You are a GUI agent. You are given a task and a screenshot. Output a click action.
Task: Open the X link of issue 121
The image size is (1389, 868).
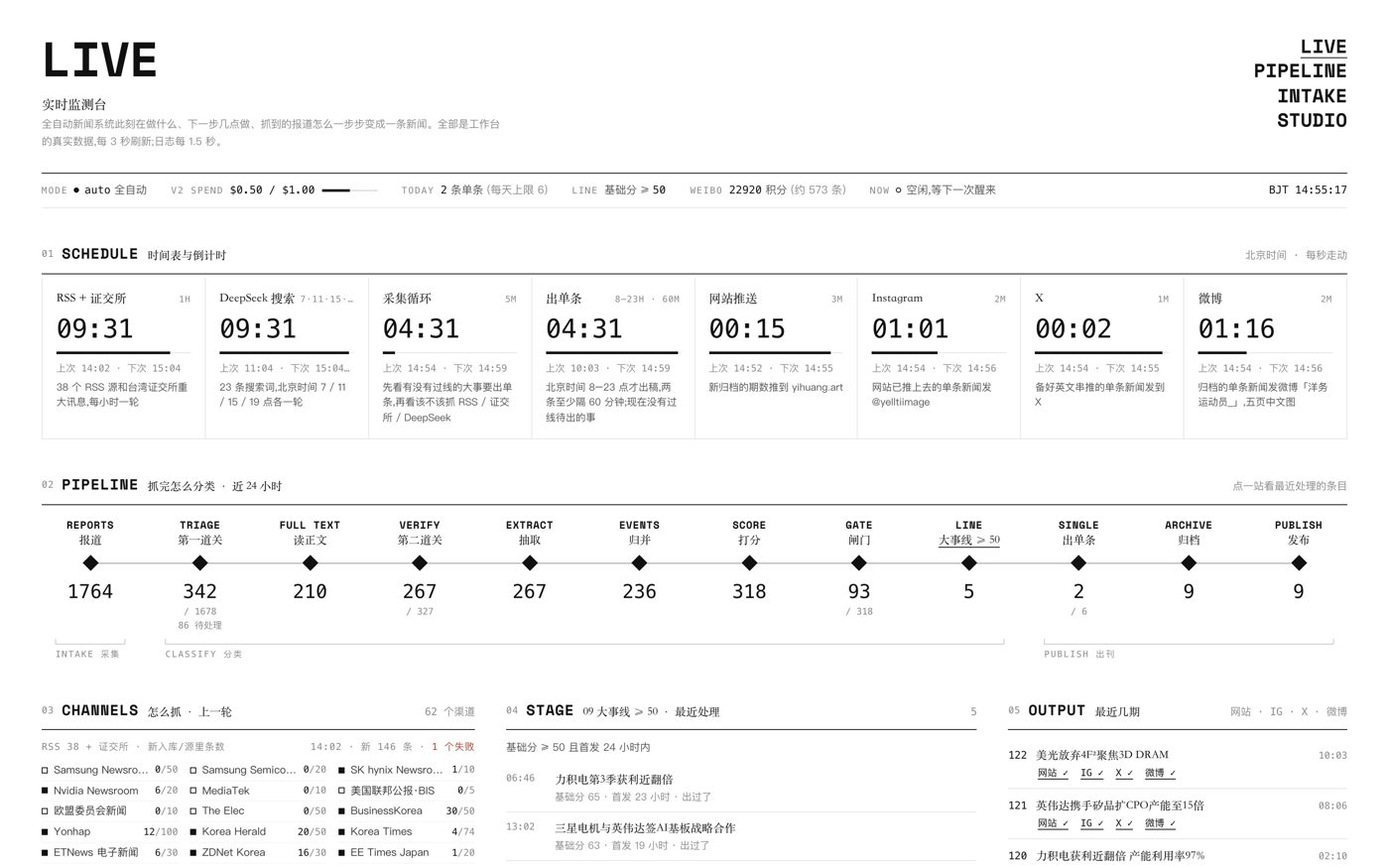coord(1124,823)
